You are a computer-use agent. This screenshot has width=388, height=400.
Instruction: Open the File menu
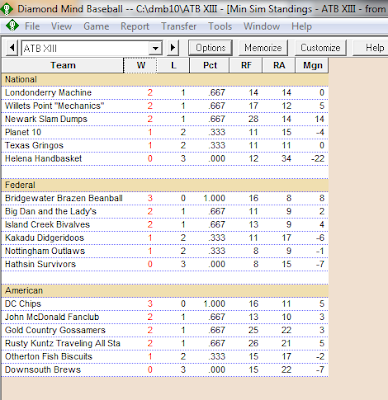click(32, 26)
